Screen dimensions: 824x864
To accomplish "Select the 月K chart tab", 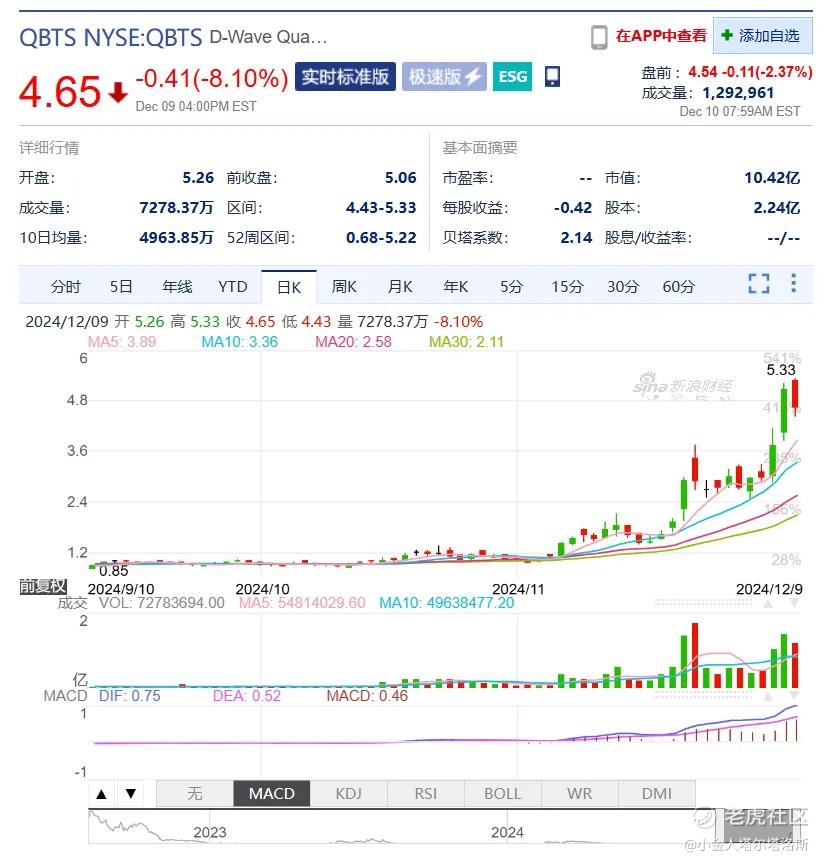I will tap(400, 287).
